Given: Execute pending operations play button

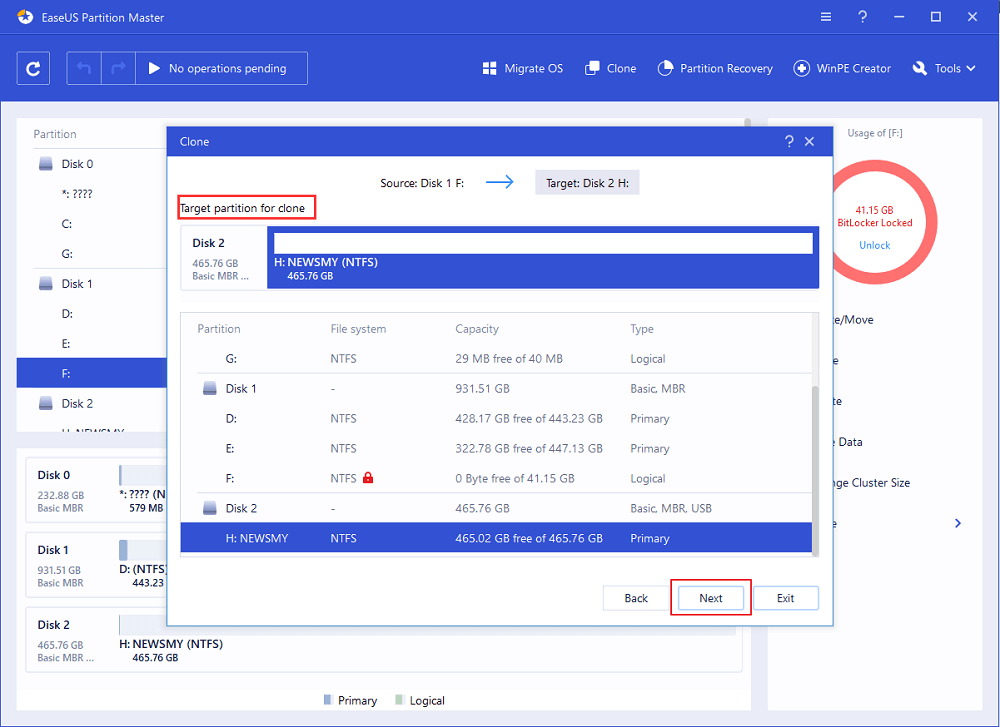Looking at the screenshot, I should pos(154,68).
